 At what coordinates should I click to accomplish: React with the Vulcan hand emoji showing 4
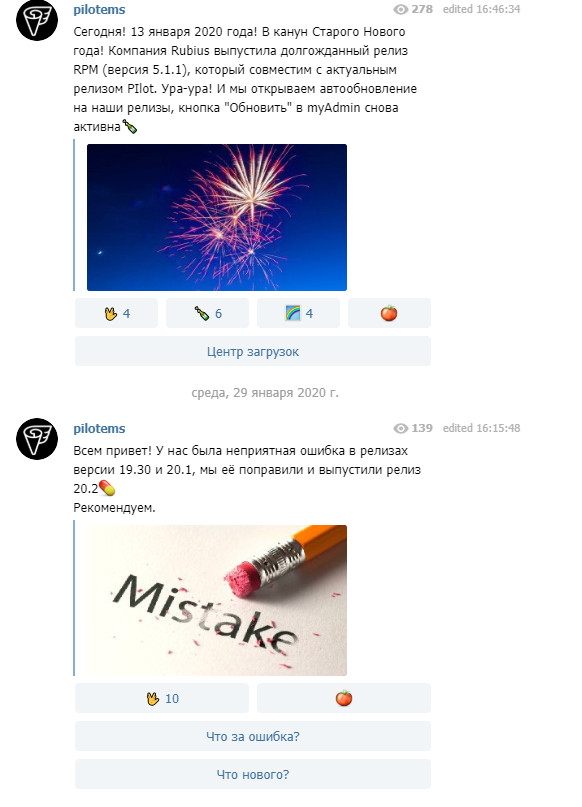tap(116, 313)
